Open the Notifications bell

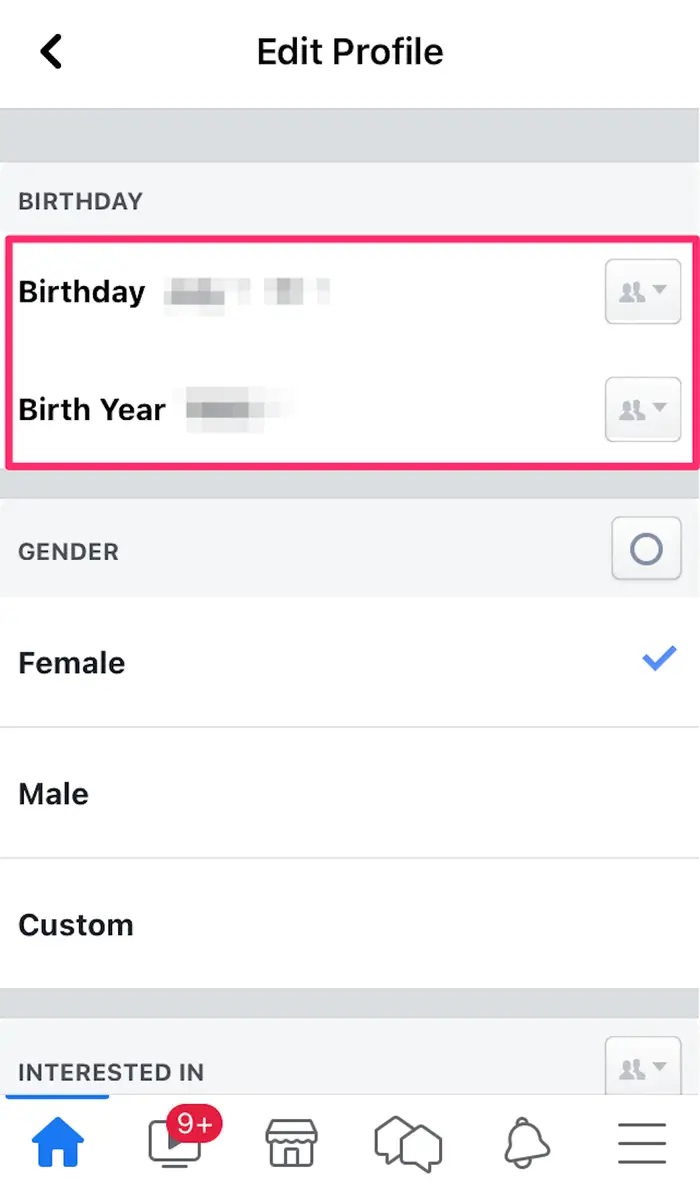525,1143
